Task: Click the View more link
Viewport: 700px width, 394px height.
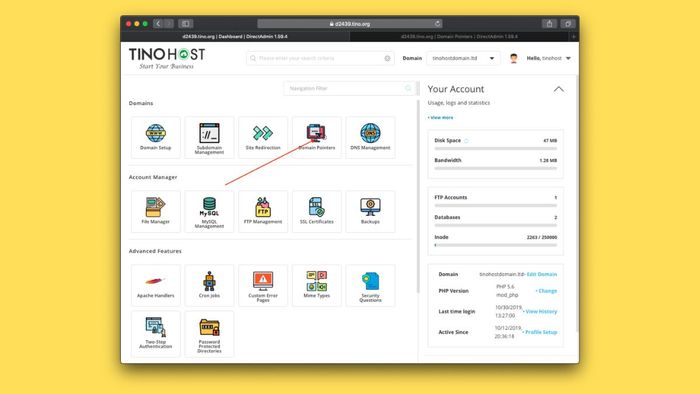Action: point(441,117)
